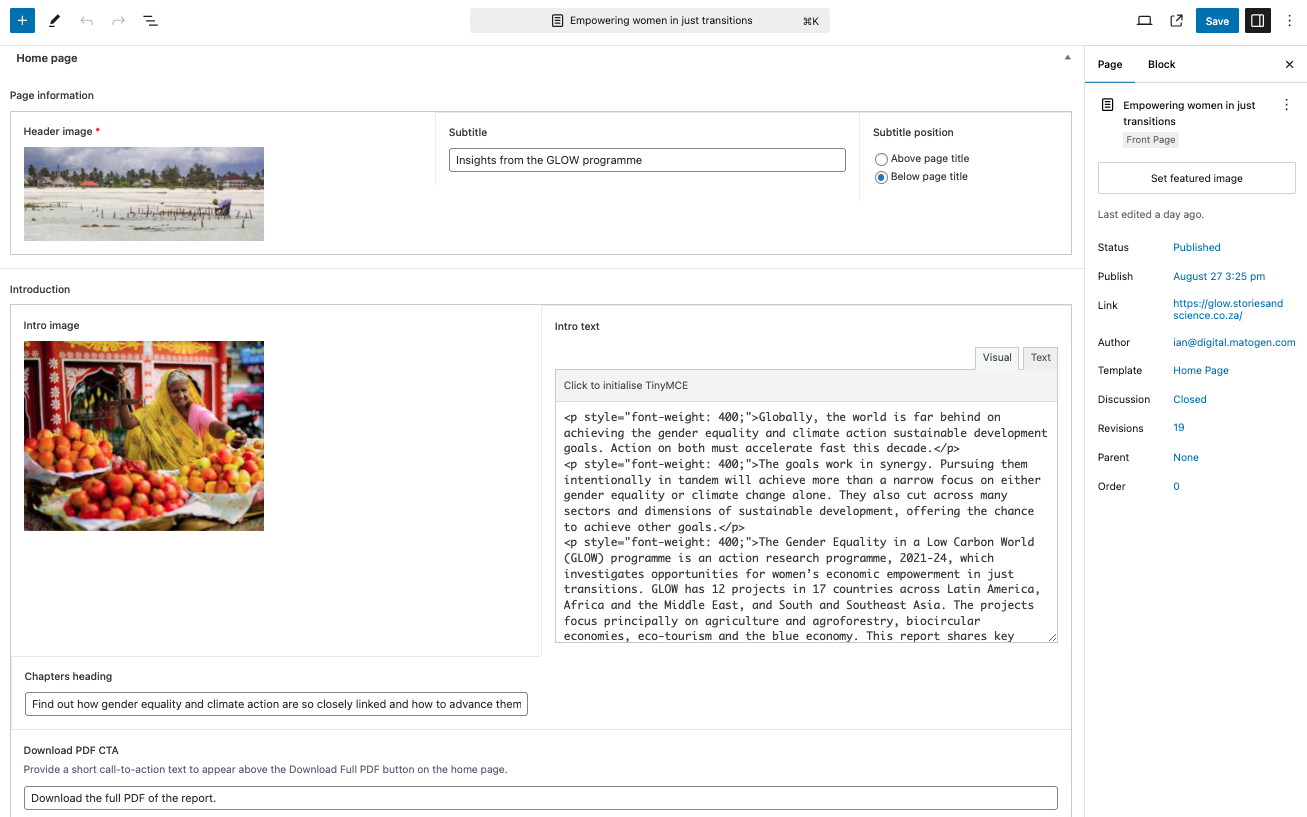Click the Set featured image button
The width and height of the screenshot is (1307, 817).
1196,178
